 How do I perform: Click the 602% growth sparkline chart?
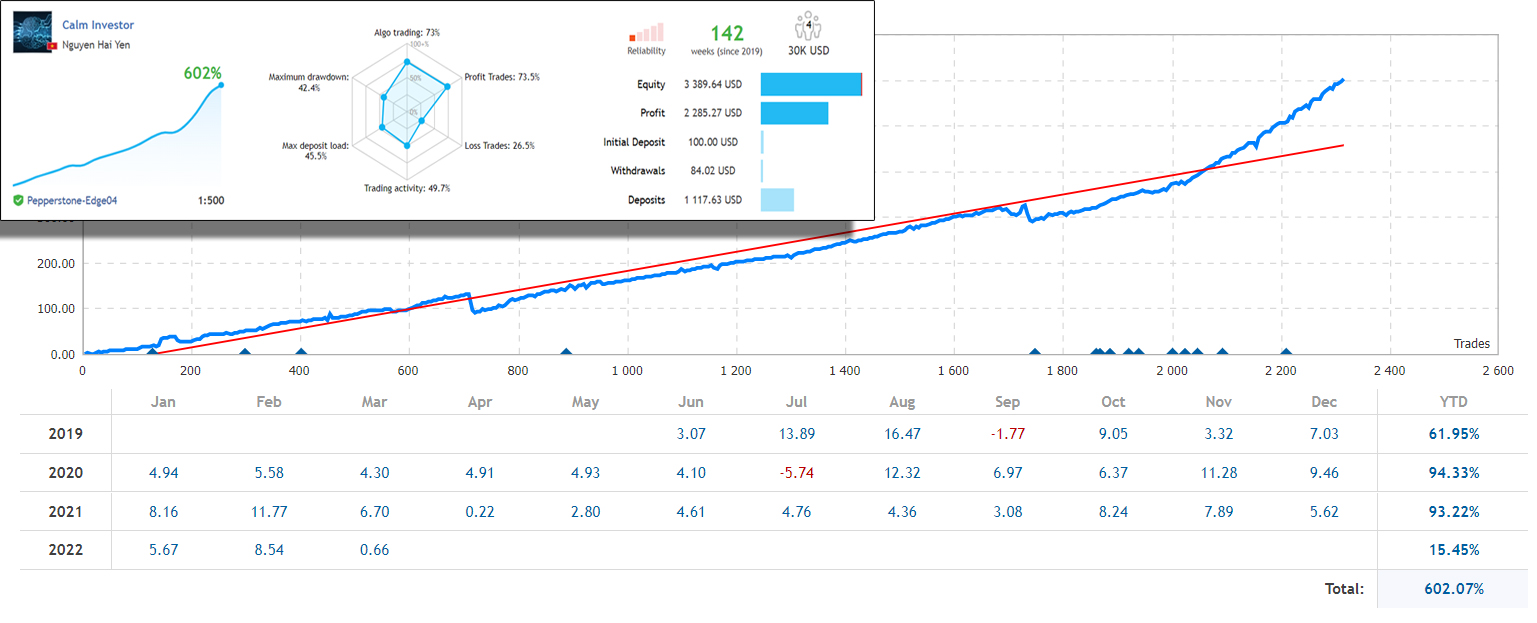[x=118, y=140]
